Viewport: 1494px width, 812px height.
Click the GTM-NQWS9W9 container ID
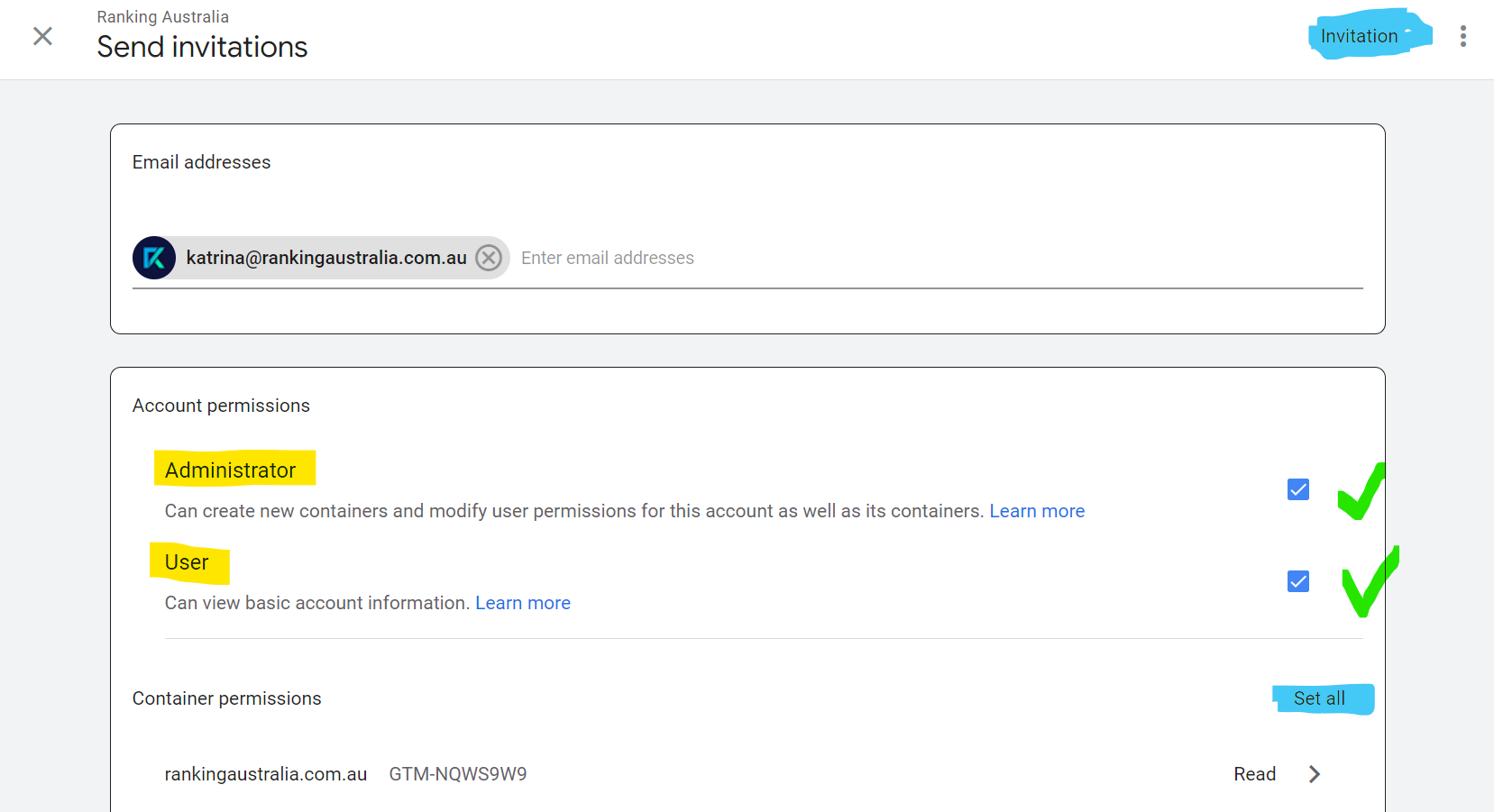point(458,774)
